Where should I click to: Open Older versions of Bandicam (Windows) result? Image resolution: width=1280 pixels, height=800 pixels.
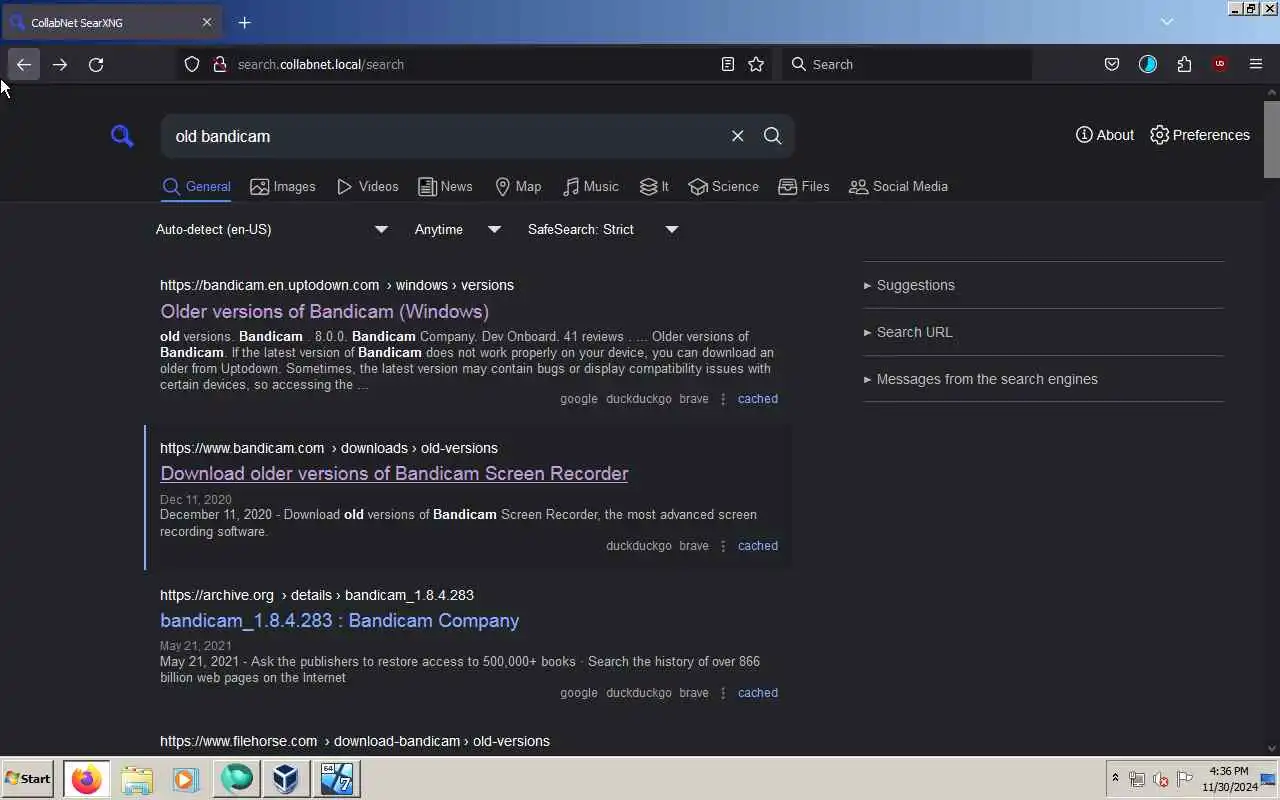[x=324, y=311]
